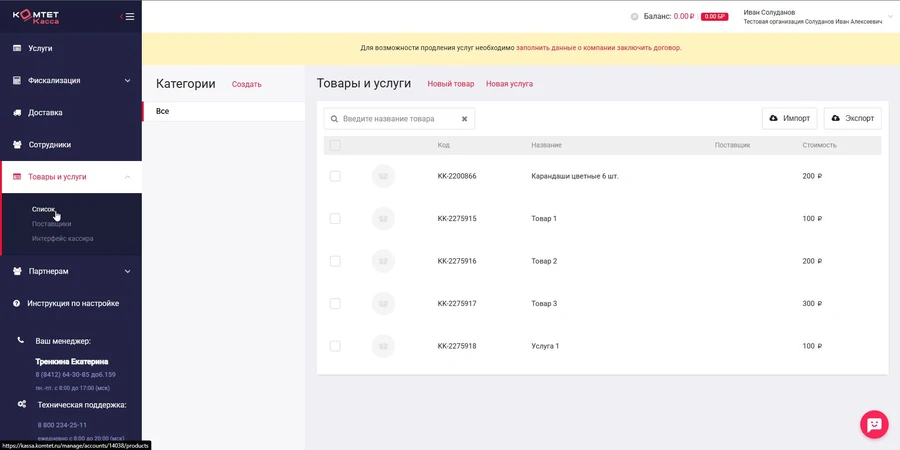
Task: Open the user account dropdown
Action: click(x=889, y=17)
